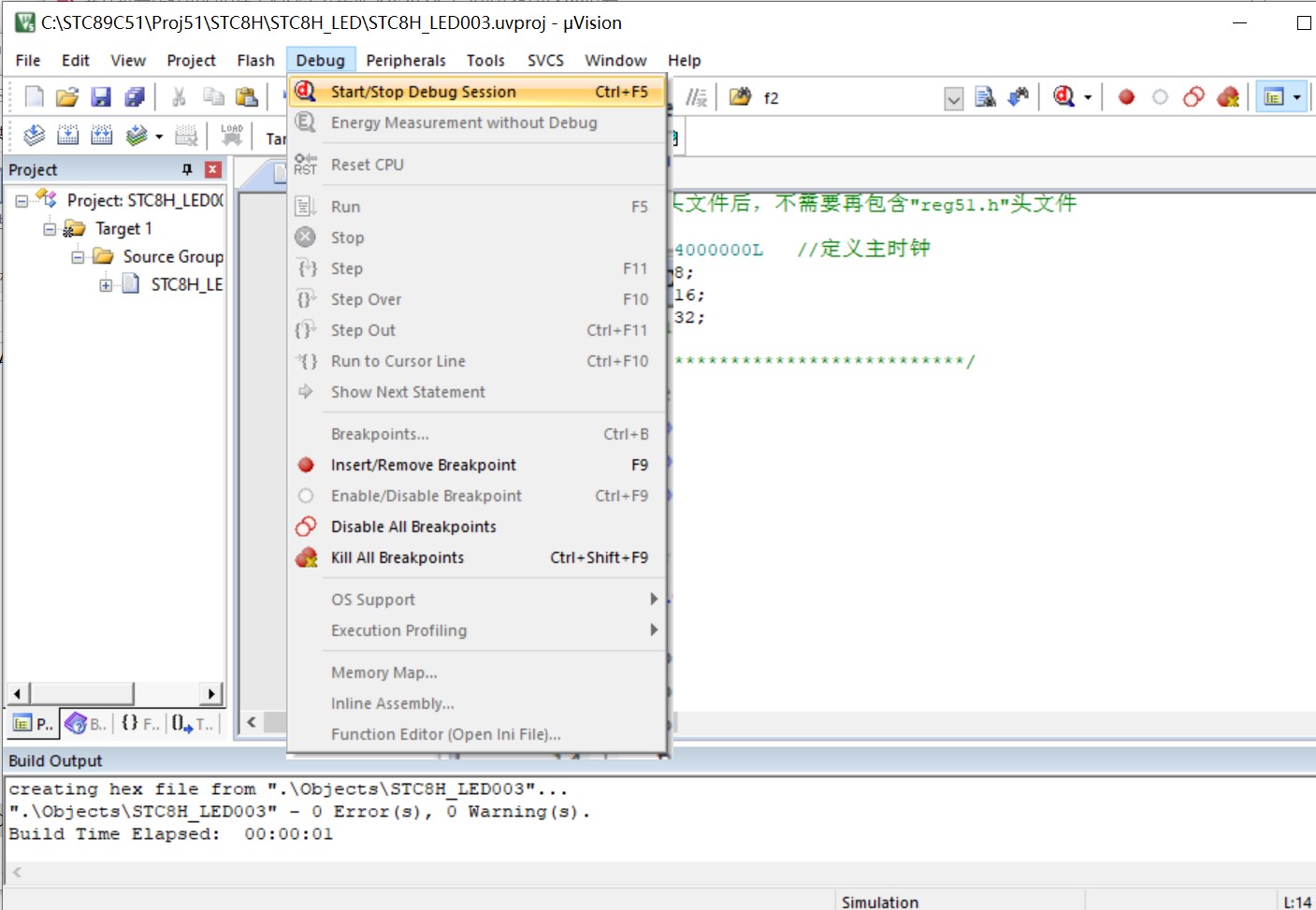1316x910 pixels.
Task: Open the View menu
Action: point(128,60)
